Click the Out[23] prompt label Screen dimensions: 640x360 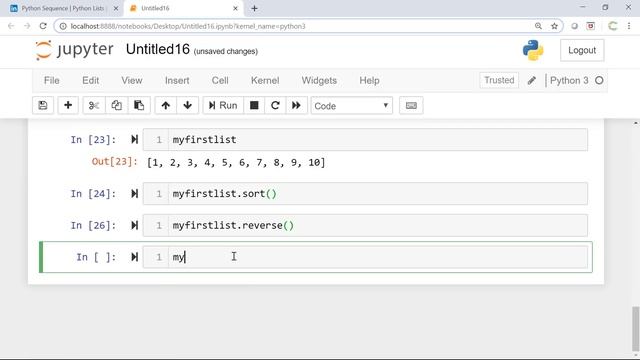[x=115, y=162]
